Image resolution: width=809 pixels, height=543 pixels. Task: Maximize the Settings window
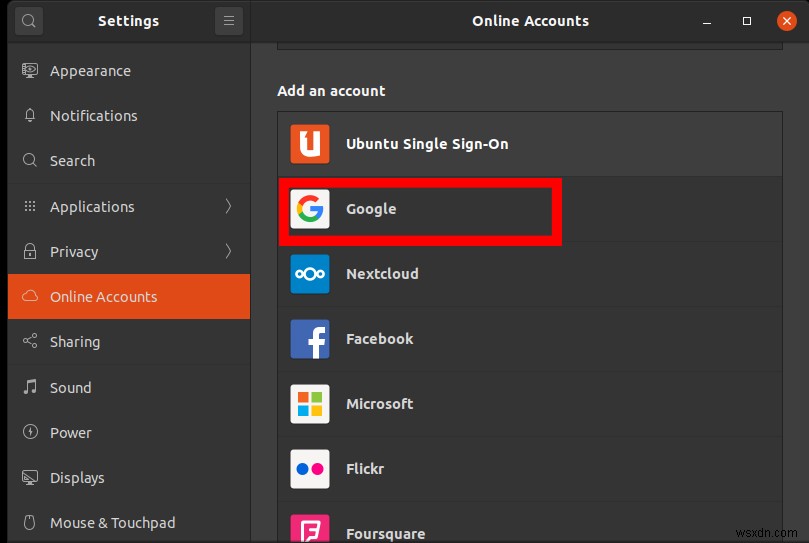click(747, 21)
